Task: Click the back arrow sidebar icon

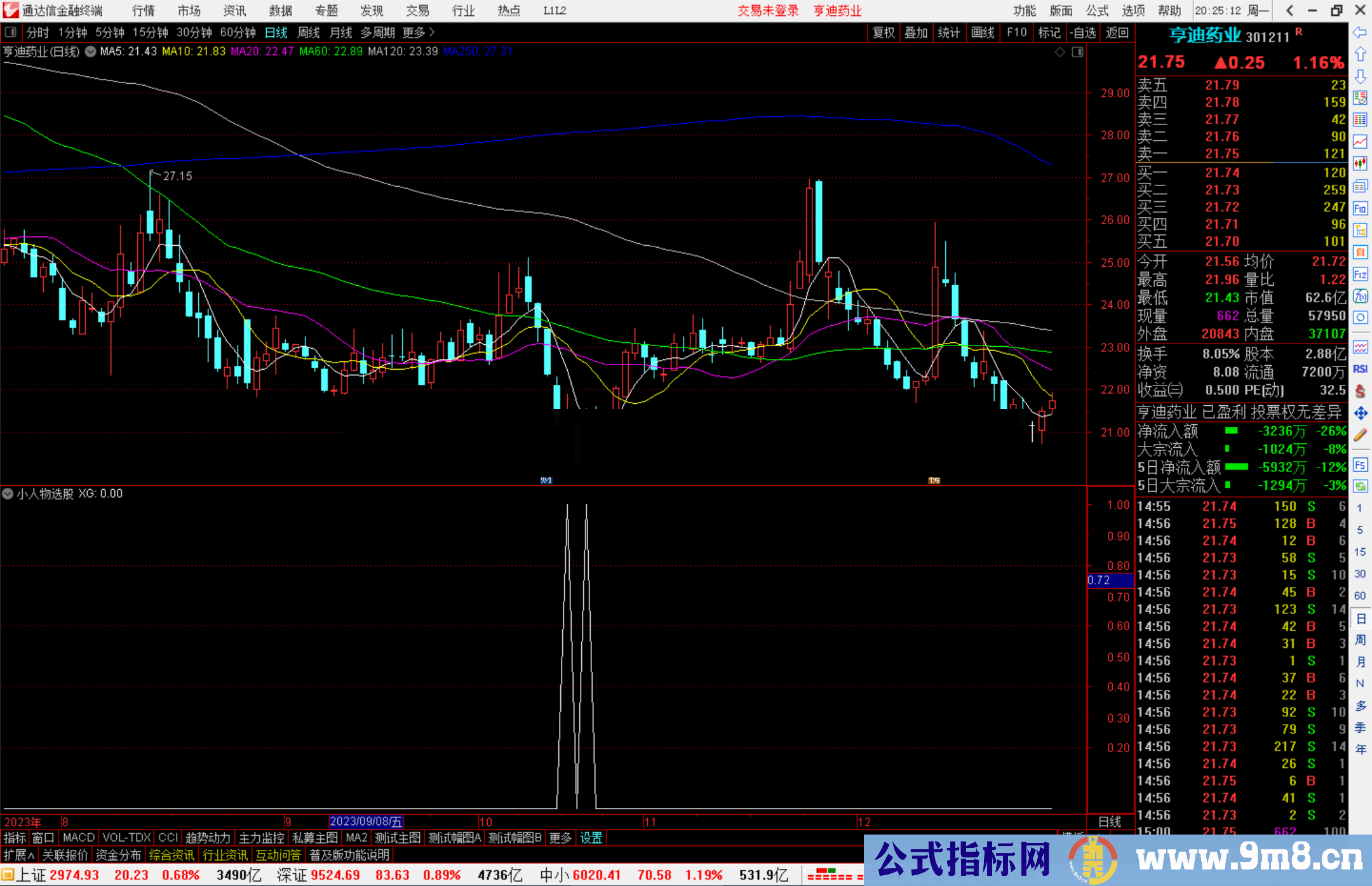Action: [x=1360, y=32]
